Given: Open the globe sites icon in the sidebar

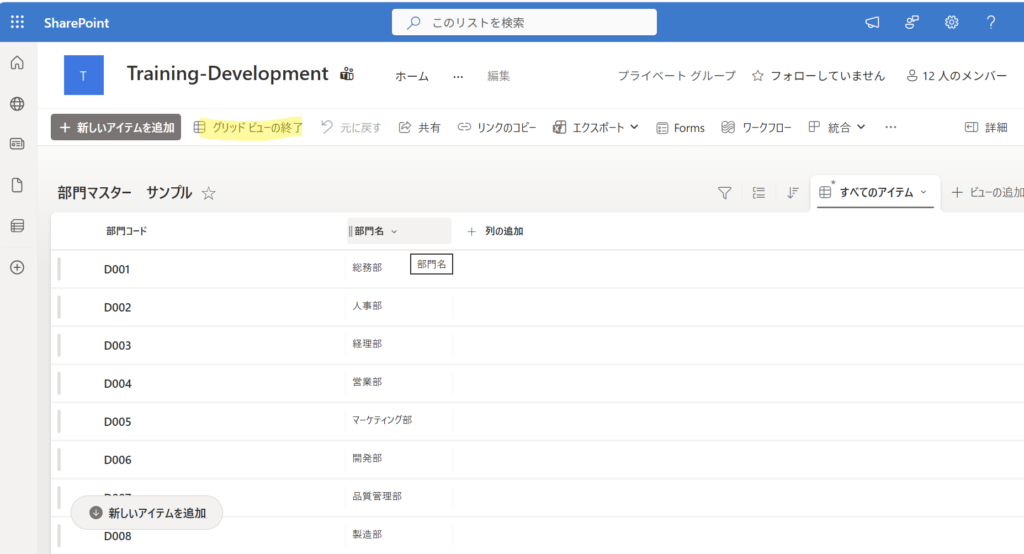Looking at the screenshot, I should pyautogui.click(x=18, y=104).
